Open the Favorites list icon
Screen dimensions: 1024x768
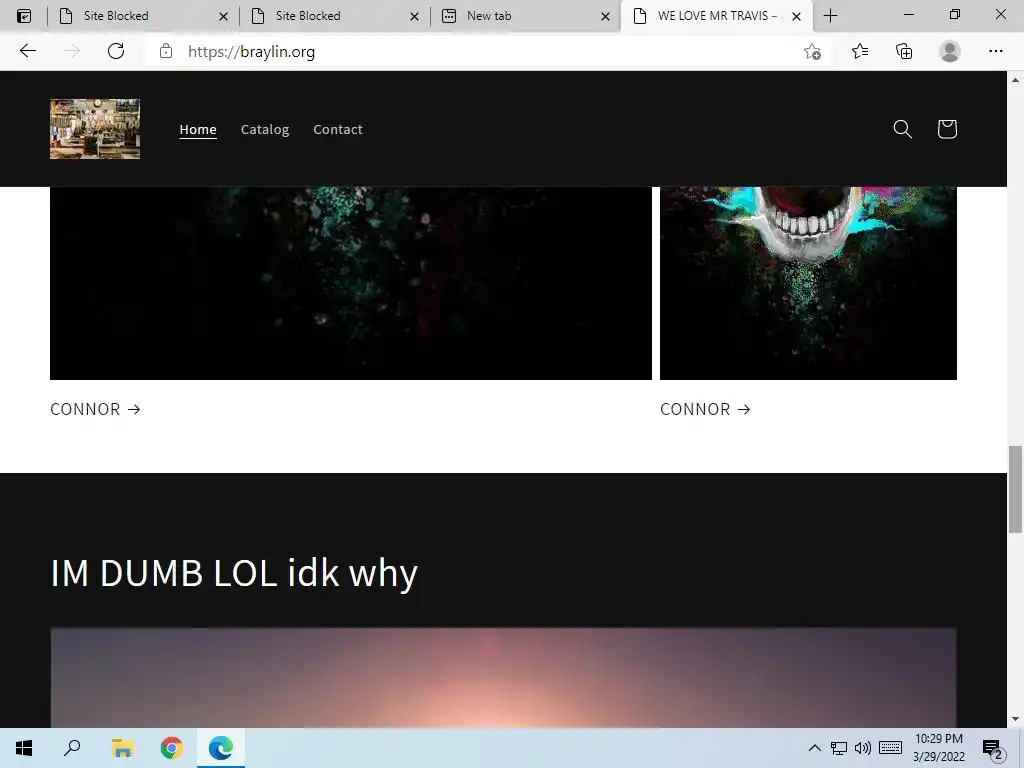860,51
